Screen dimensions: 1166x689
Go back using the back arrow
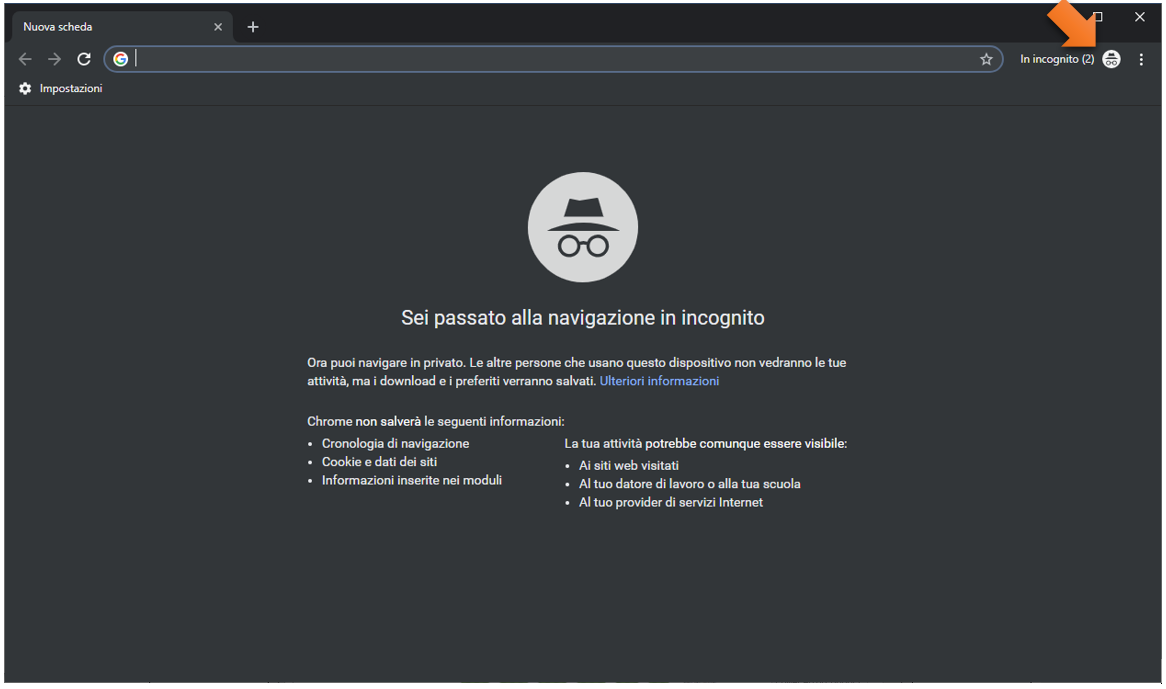click(x=25, y=59)
